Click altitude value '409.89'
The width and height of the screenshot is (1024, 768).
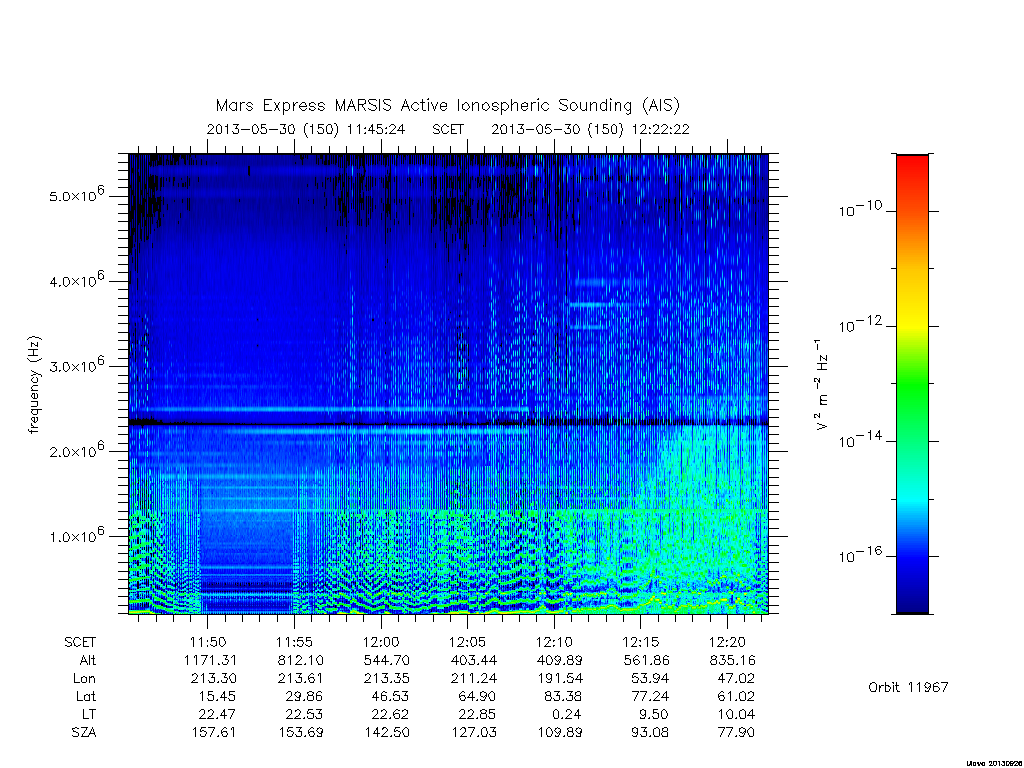560,660
